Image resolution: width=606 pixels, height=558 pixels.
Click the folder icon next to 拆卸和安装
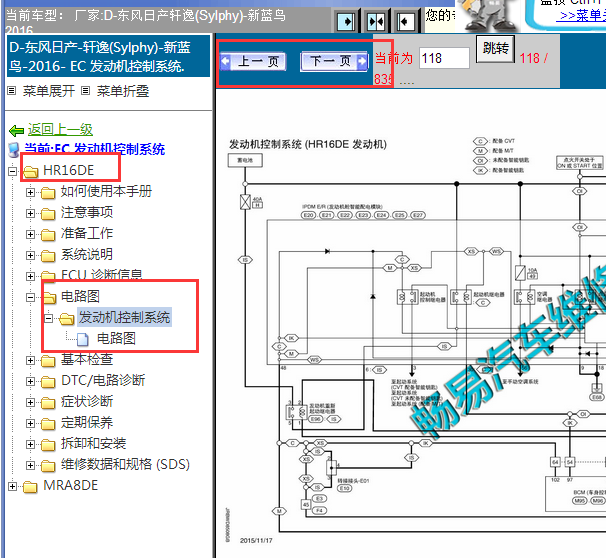48,445
